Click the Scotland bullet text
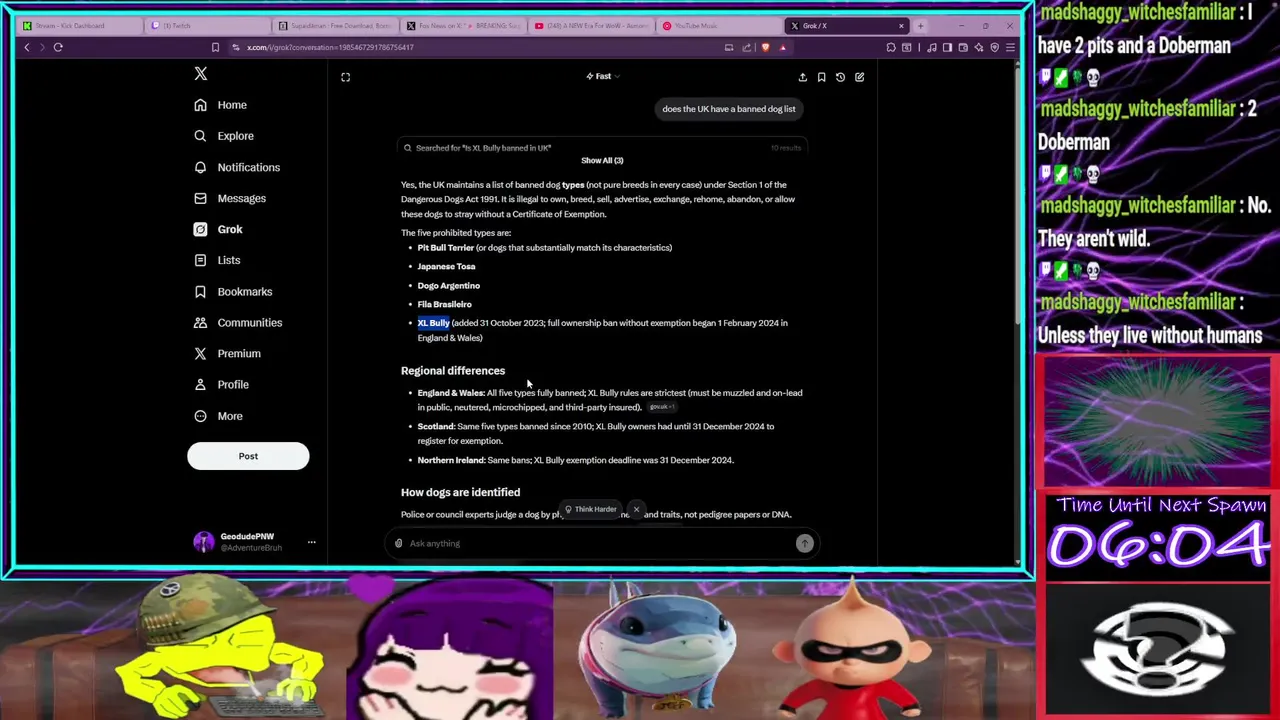This screenshot has width=1280, height=720. (596, 433)
